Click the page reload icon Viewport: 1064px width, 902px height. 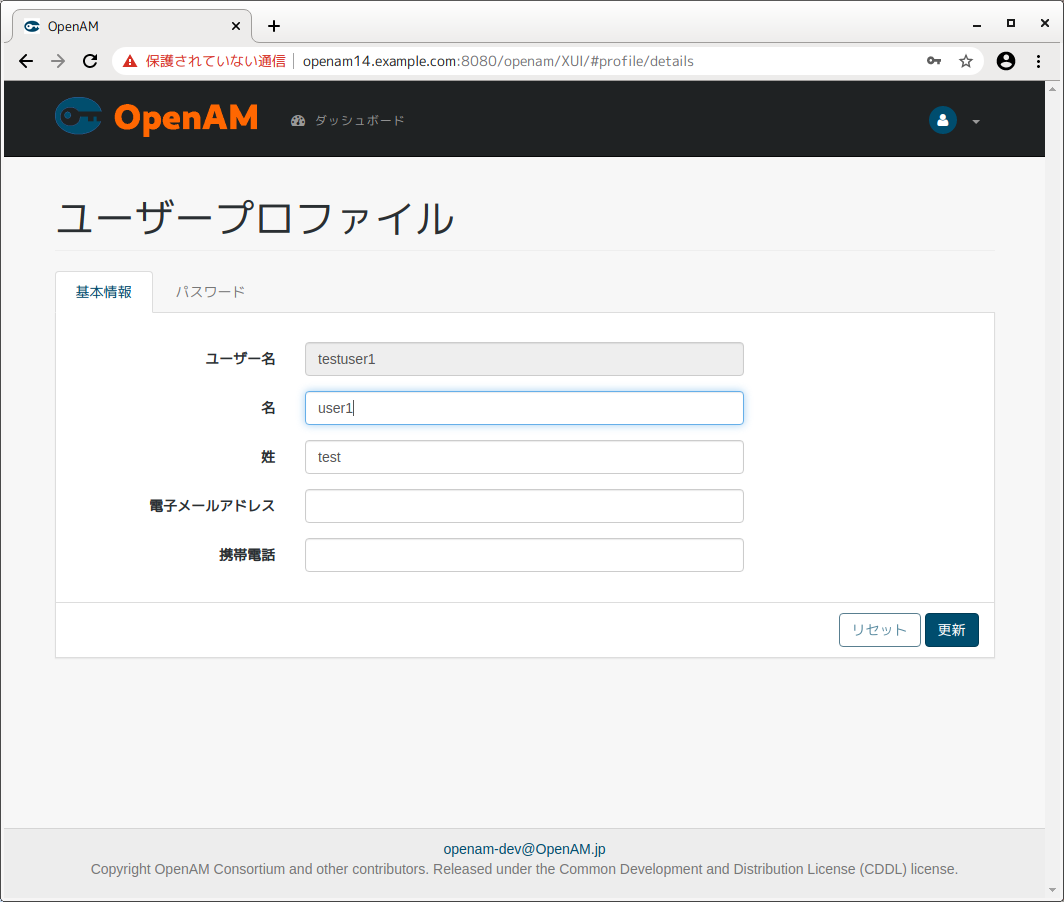point(89,61)
